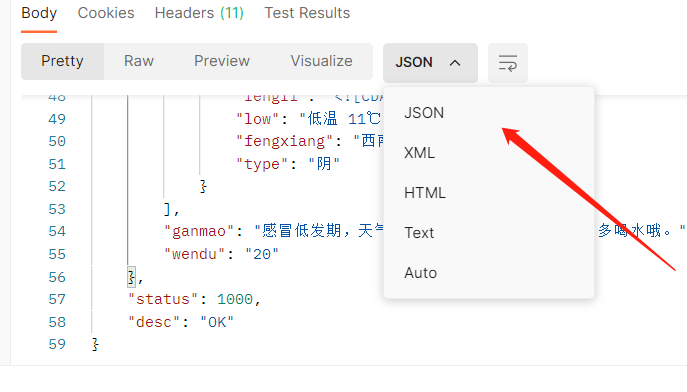Select the Preview view mode
This screenshot has width=687, height=392.
coord(222,61)
